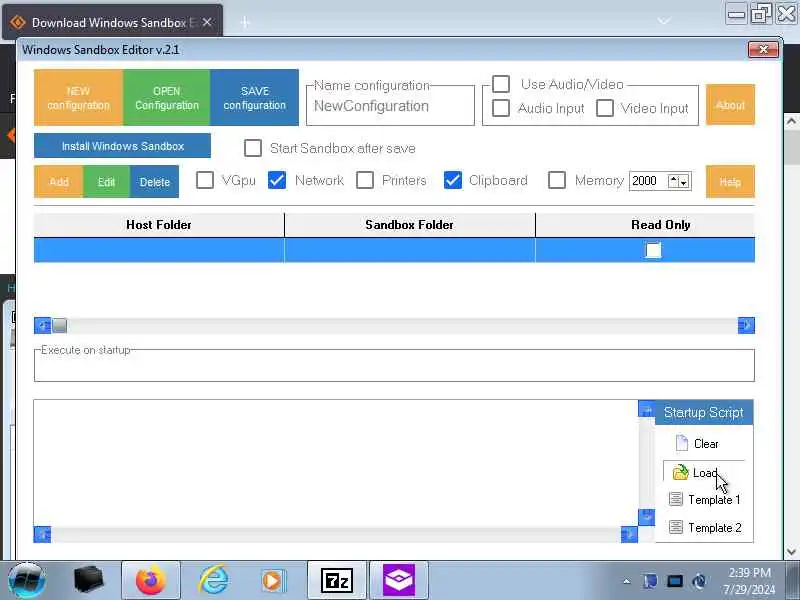Click the purple Sandbox Editor taskbar icon
800x600 pixels.
pos(399,581)
